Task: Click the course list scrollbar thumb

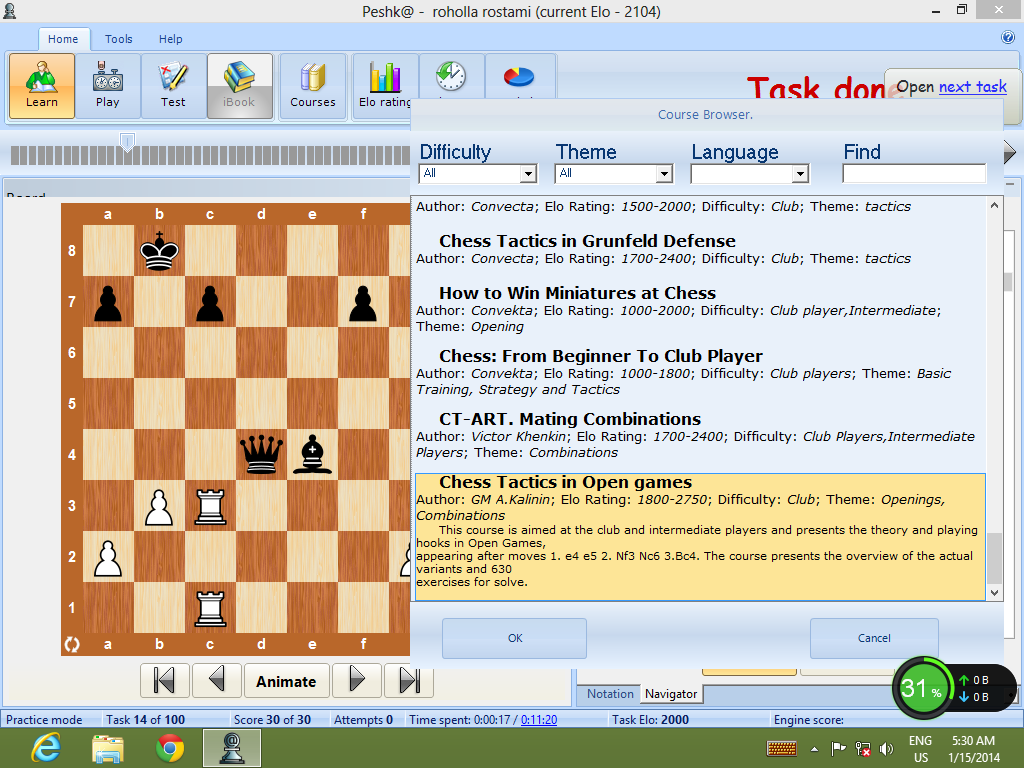Action: coord(994,559)
